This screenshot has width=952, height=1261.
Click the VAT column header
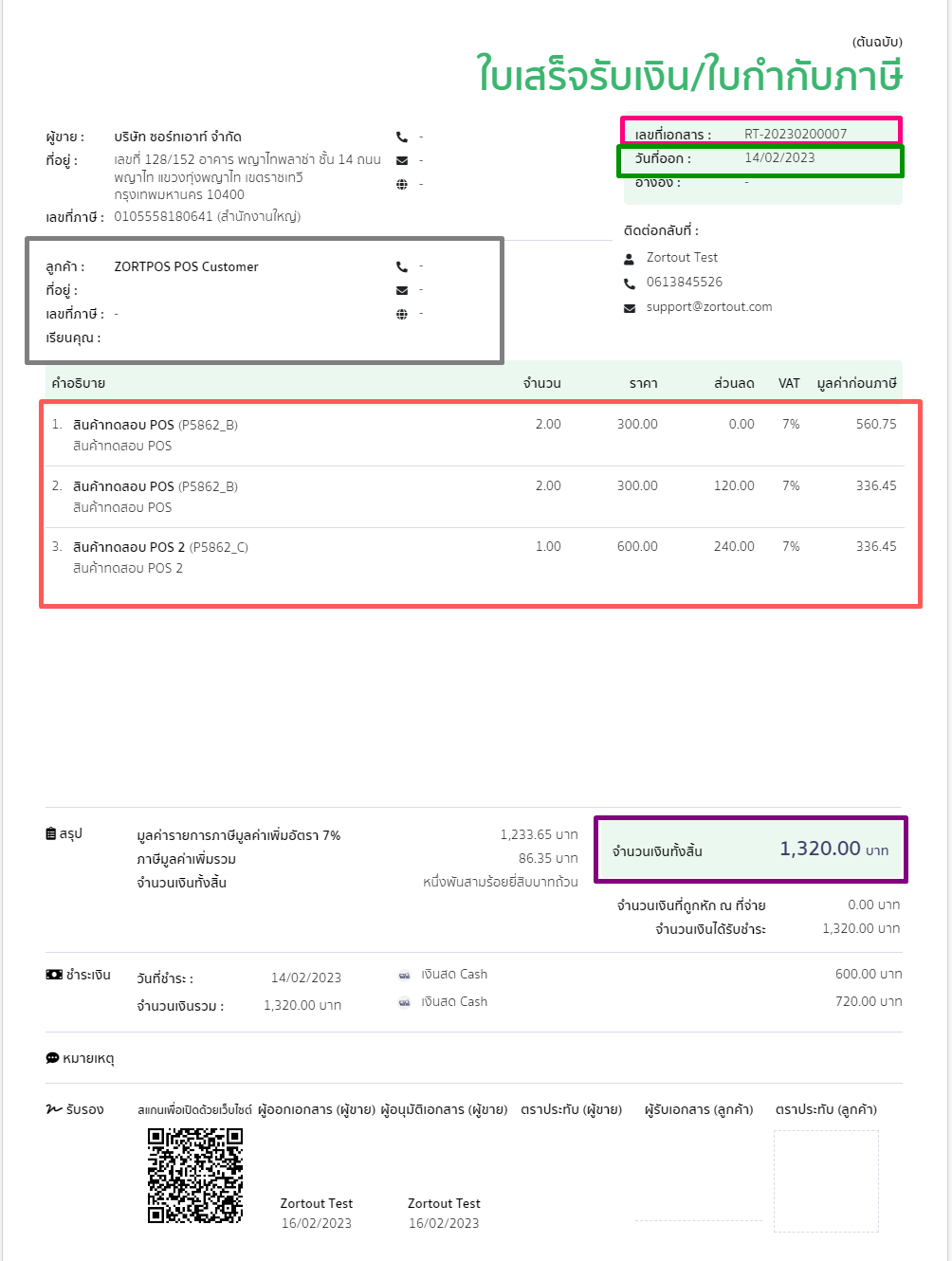point(789,383)
